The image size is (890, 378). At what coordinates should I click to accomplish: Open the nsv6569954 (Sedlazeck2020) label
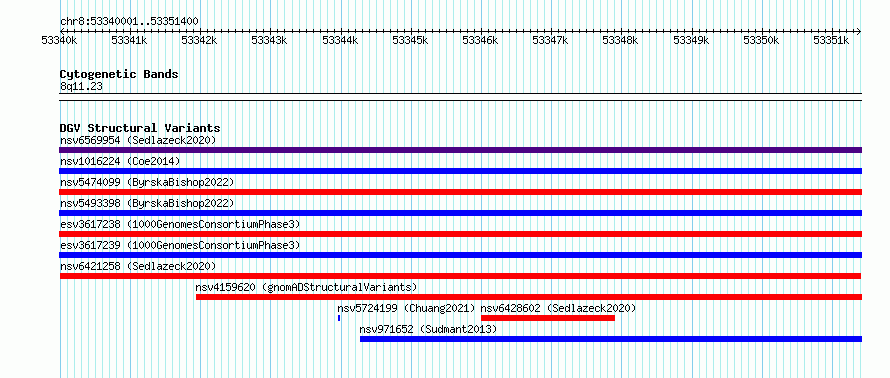coord(138,140)
